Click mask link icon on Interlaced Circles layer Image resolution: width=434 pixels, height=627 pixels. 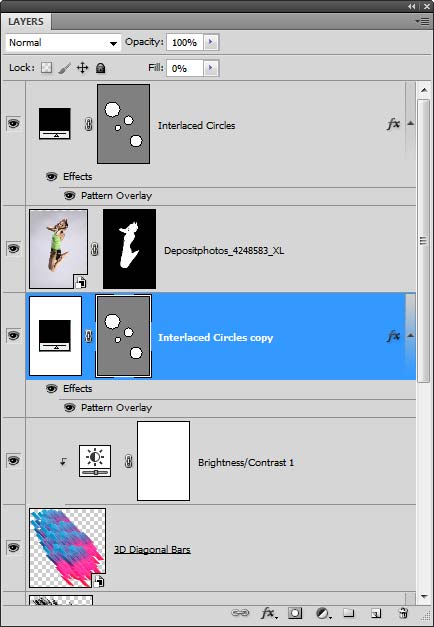tap(88, 124)
